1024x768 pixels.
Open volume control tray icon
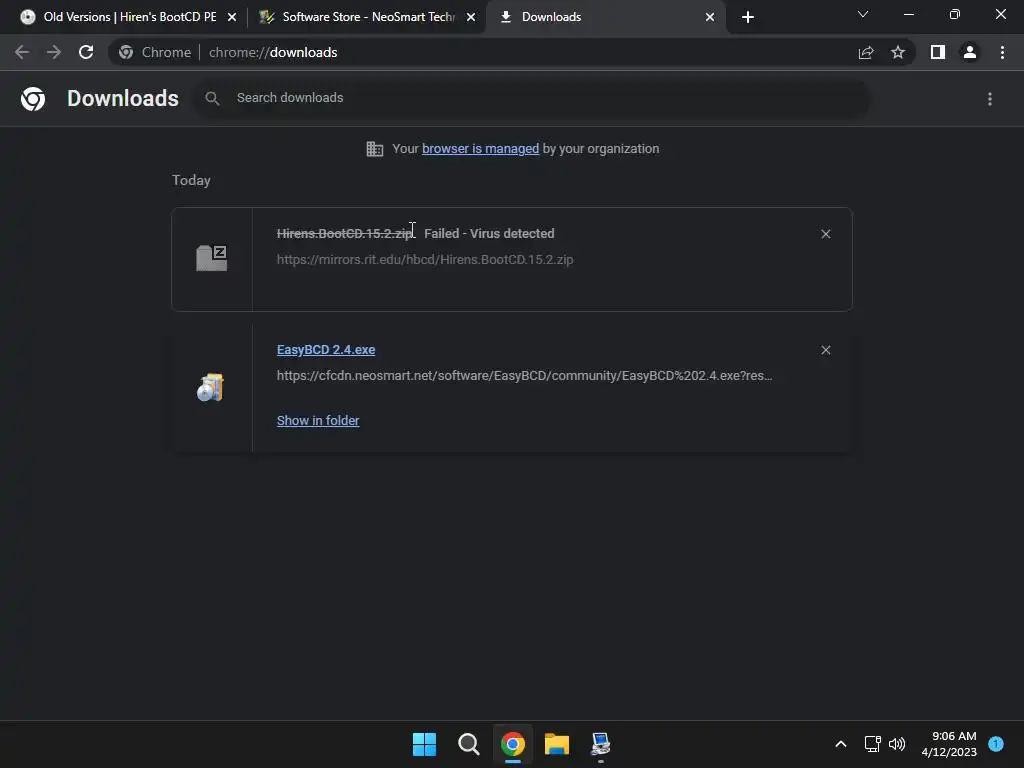(x=897, y=744)
